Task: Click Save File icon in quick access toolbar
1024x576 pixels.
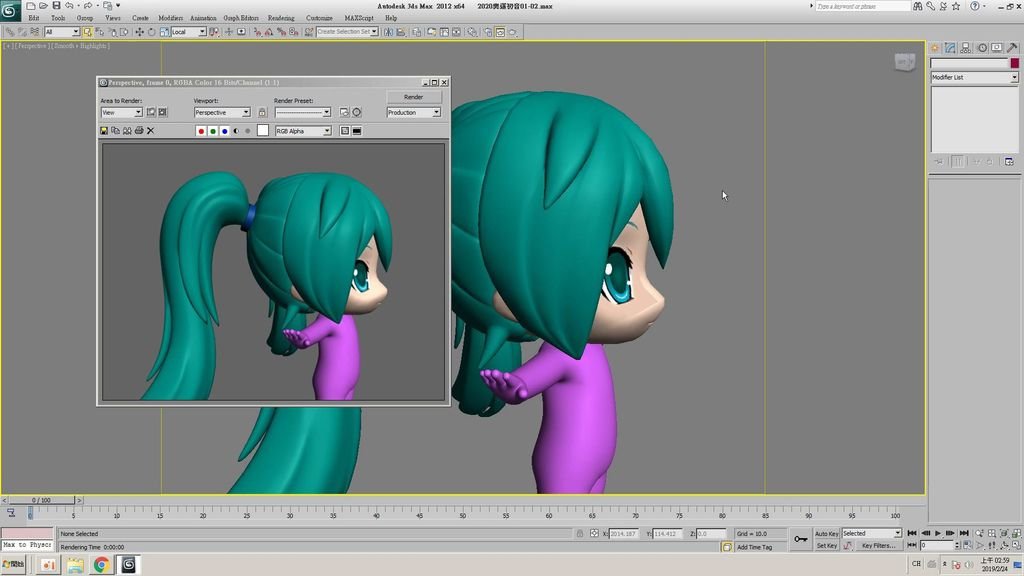Action: coord(56,6)
